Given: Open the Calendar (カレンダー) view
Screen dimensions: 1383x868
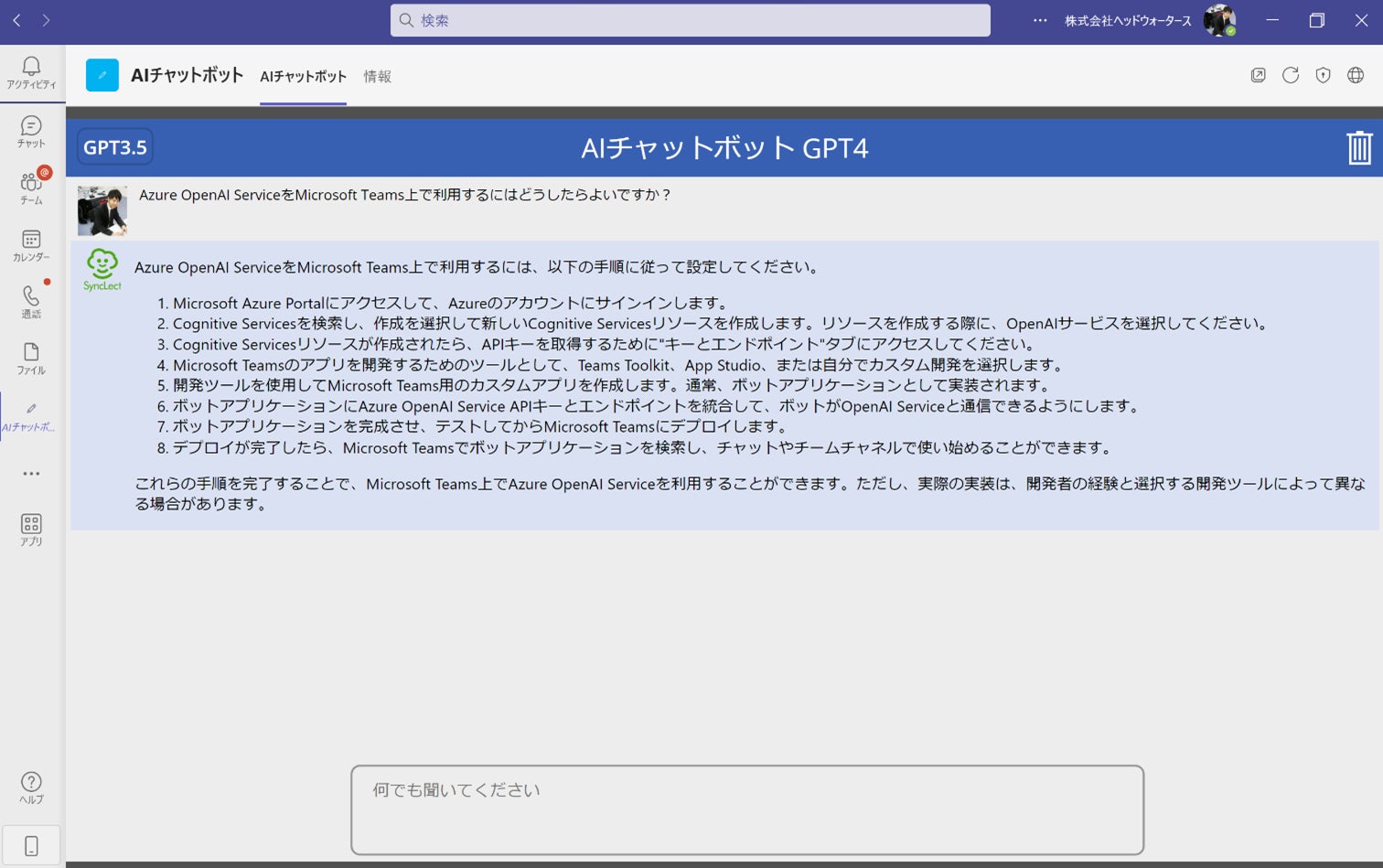Looking at the screenshot, I should pos(31,245).
